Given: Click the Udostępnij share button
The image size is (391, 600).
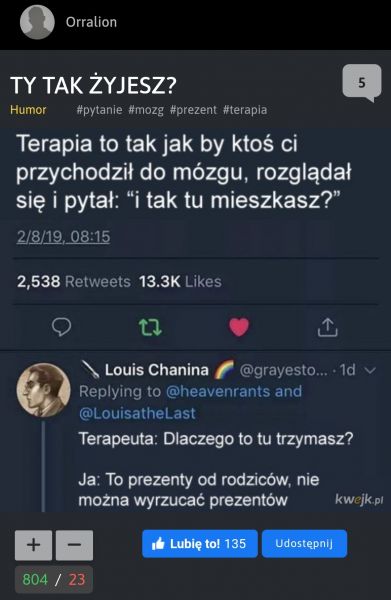Looking at the screenshot, I should 305,544.
